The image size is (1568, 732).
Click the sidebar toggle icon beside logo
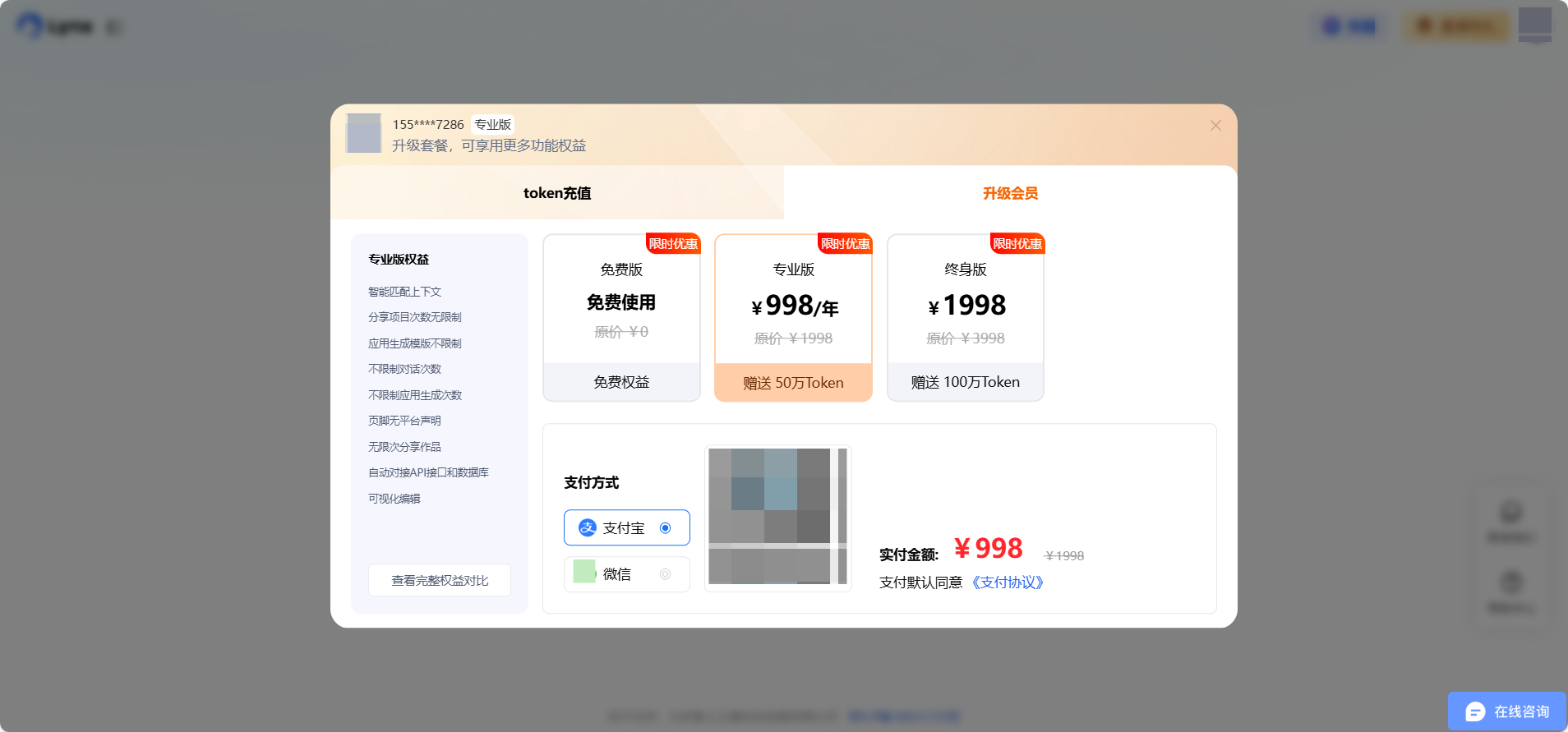coord(114,27)
